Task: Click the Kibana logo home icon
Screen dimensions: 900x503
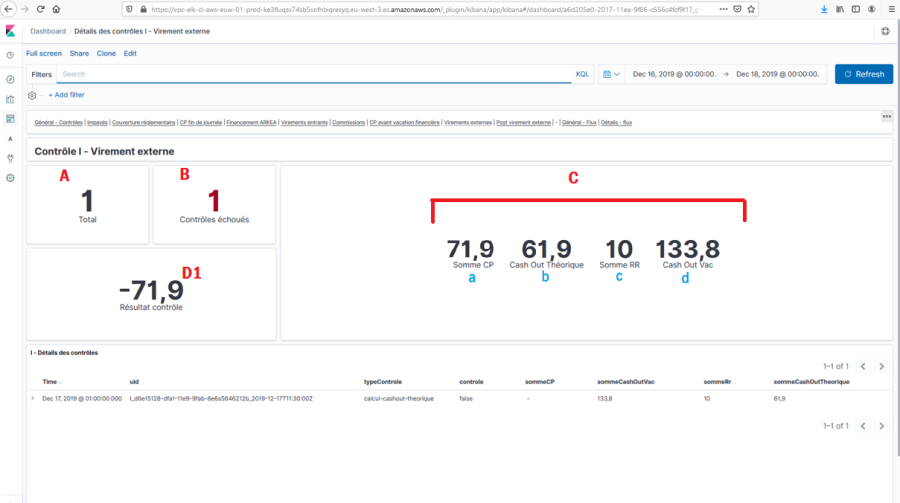Action: [x=10, y=32]
